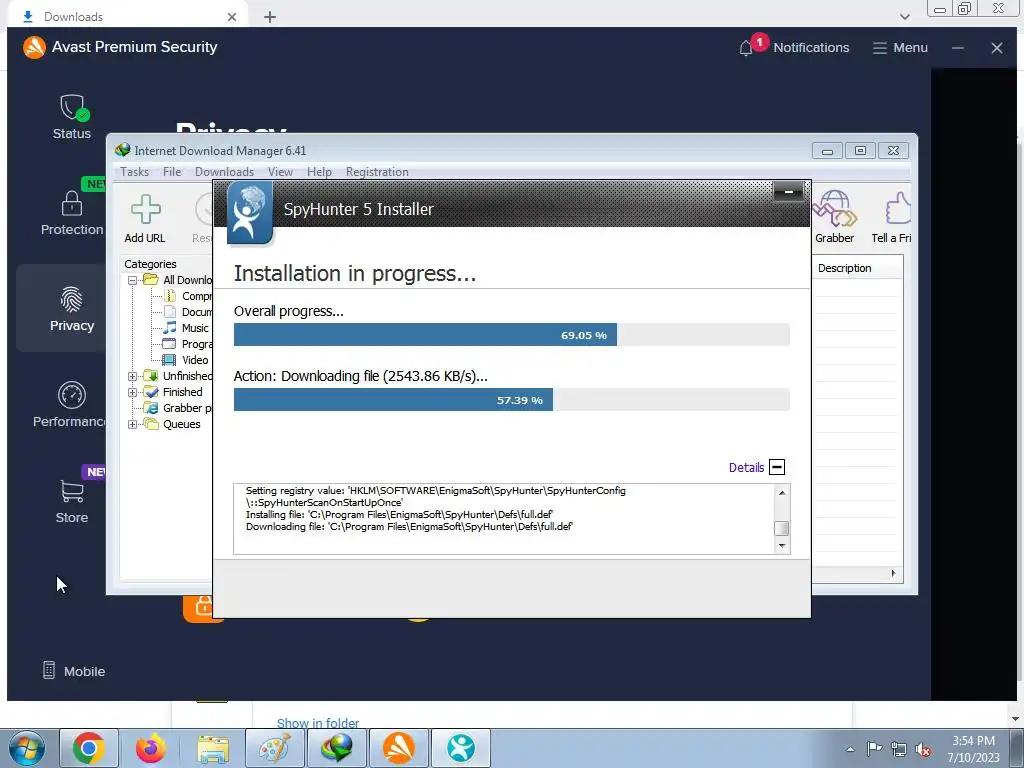
Task: Click the Grabber toolbar icon in IDM
Action: (x=834, y=217)
